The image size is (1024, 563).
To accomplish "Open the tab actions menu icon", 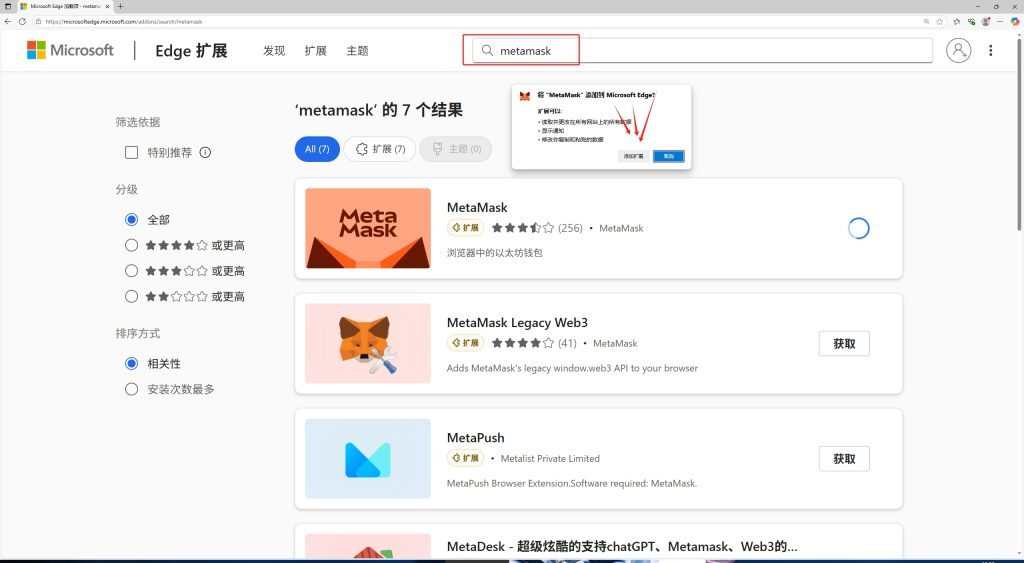I will click(x=8, y=6).
